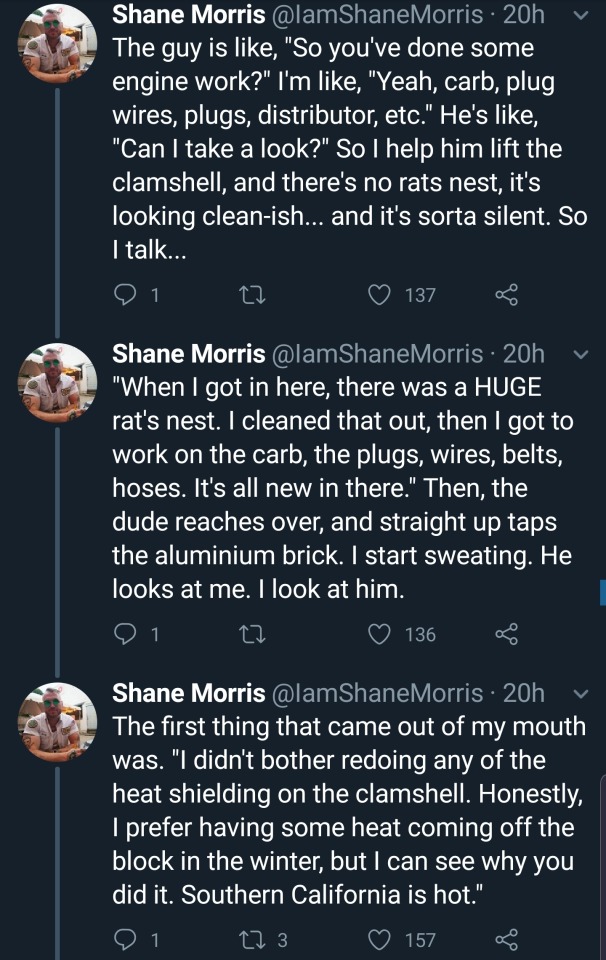Image resolution: width=606 pixels, height=960 pixels.
Task: Click @IamShaneMorris handle on the third tweet
Action: 377,693
